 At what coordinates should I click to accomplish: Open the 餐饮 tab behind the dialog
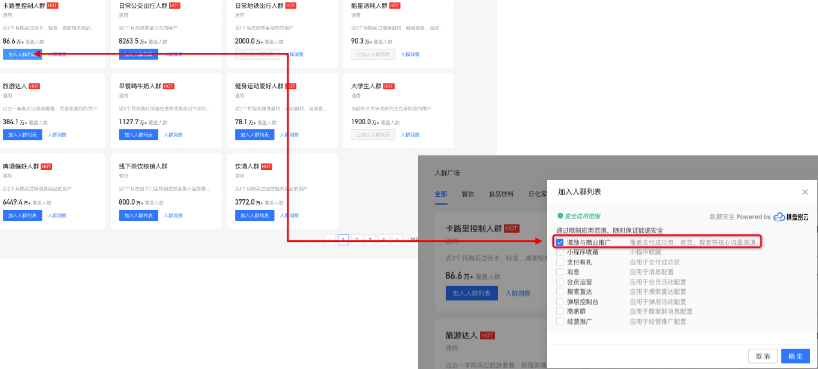tap(467, 194)
